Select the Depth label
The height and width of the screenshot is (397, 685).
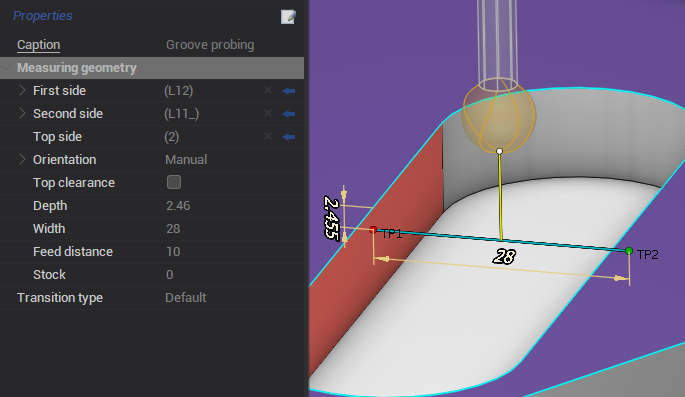coord(50,206)
